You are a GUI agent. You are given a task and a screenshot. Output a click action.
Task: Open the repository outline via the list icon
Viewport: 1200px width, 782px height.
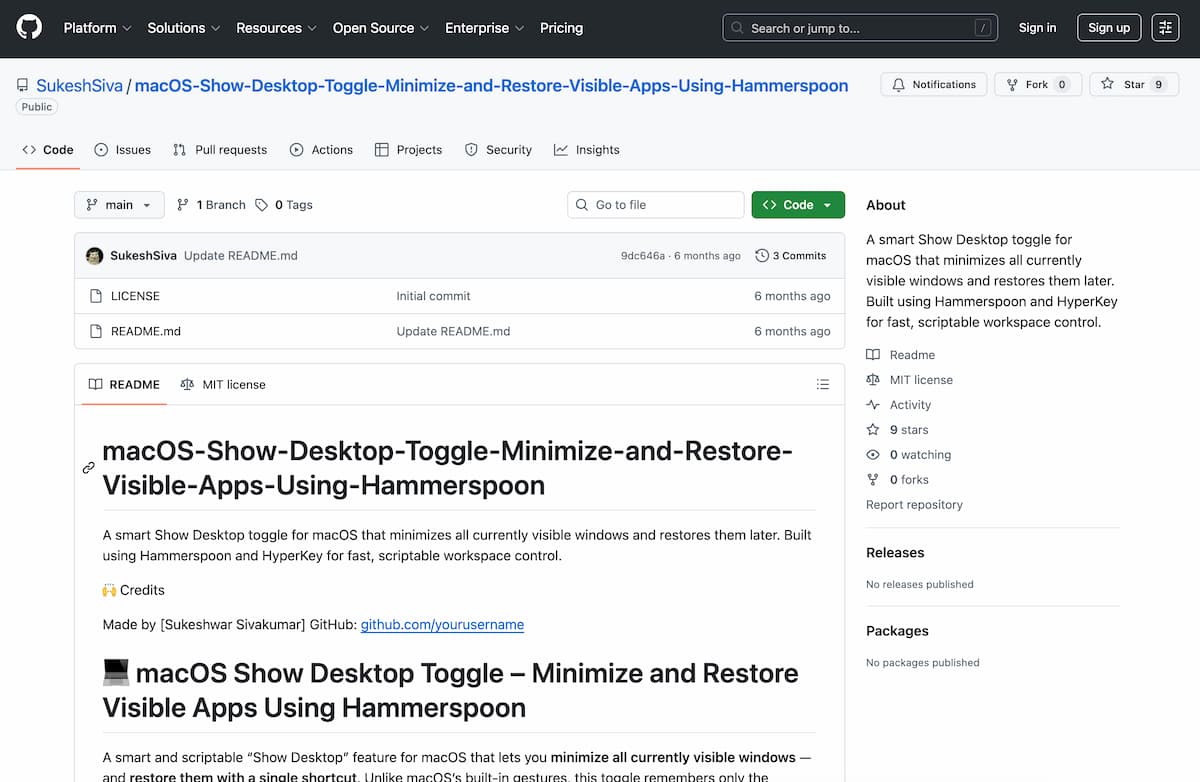pos(822,384)
